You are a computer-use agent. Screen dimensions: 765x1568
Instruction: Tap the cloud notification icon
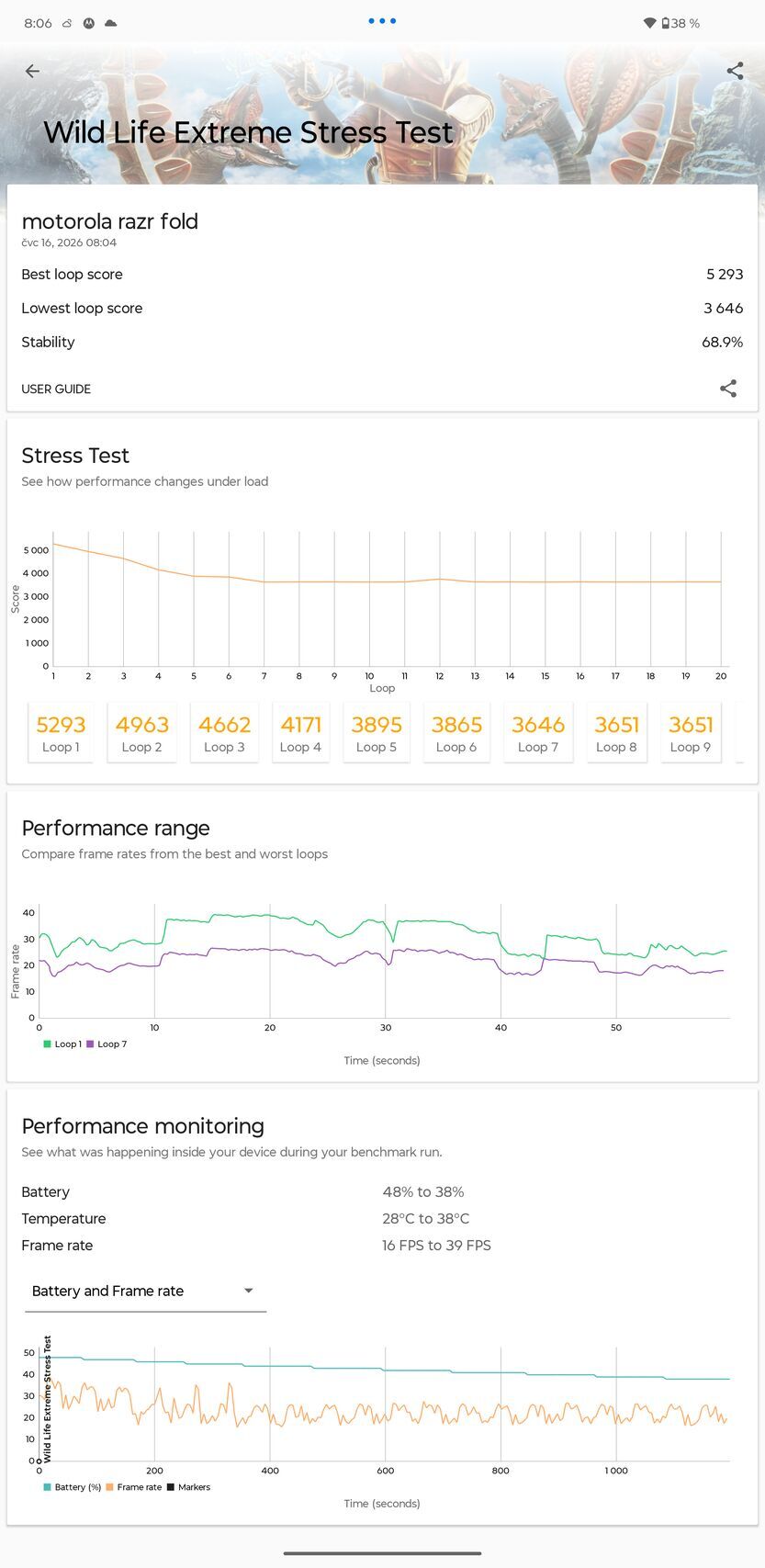[x=110, y=23]
